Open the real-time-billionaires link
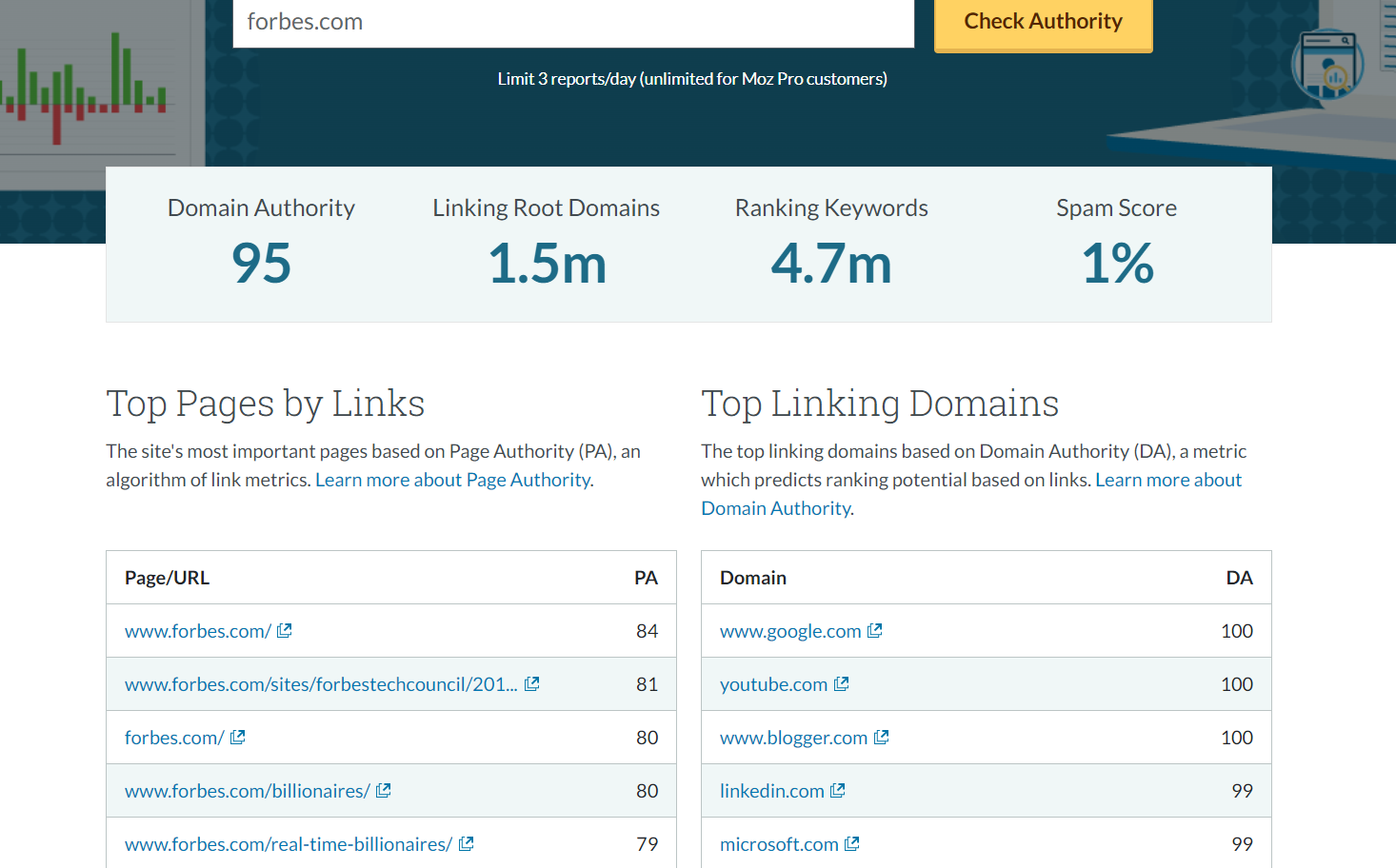The height and width of the screenshot is (868, 1396). coord(289,844)
